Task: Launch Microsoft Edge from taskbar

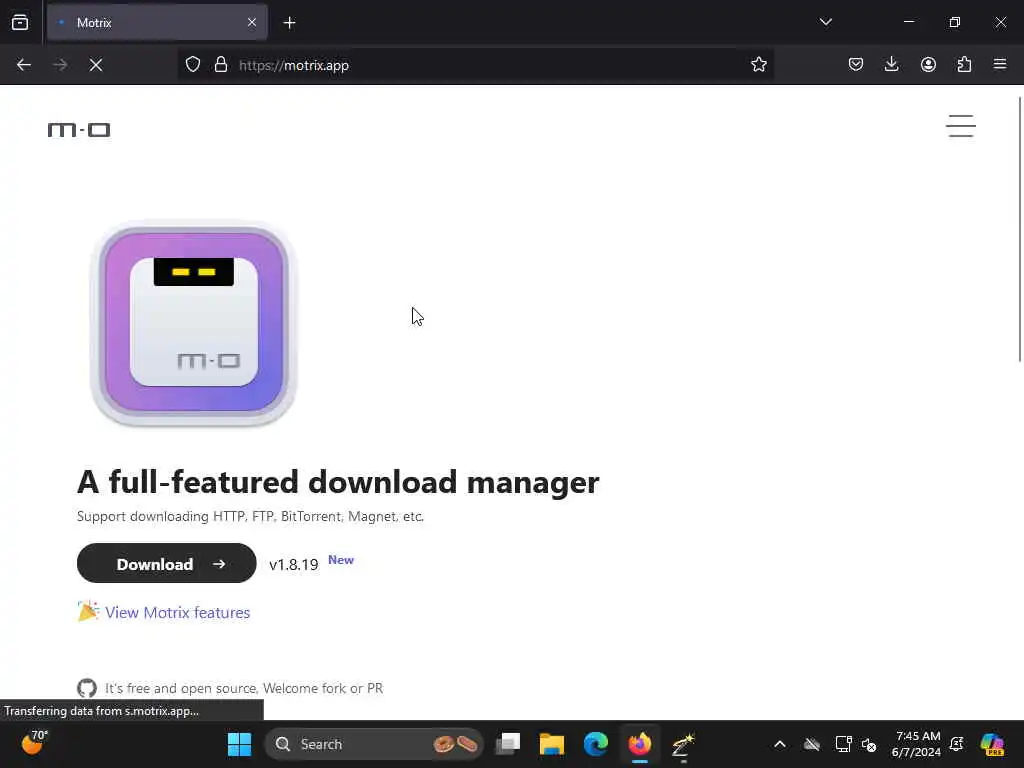Action: tap(596, 744)
